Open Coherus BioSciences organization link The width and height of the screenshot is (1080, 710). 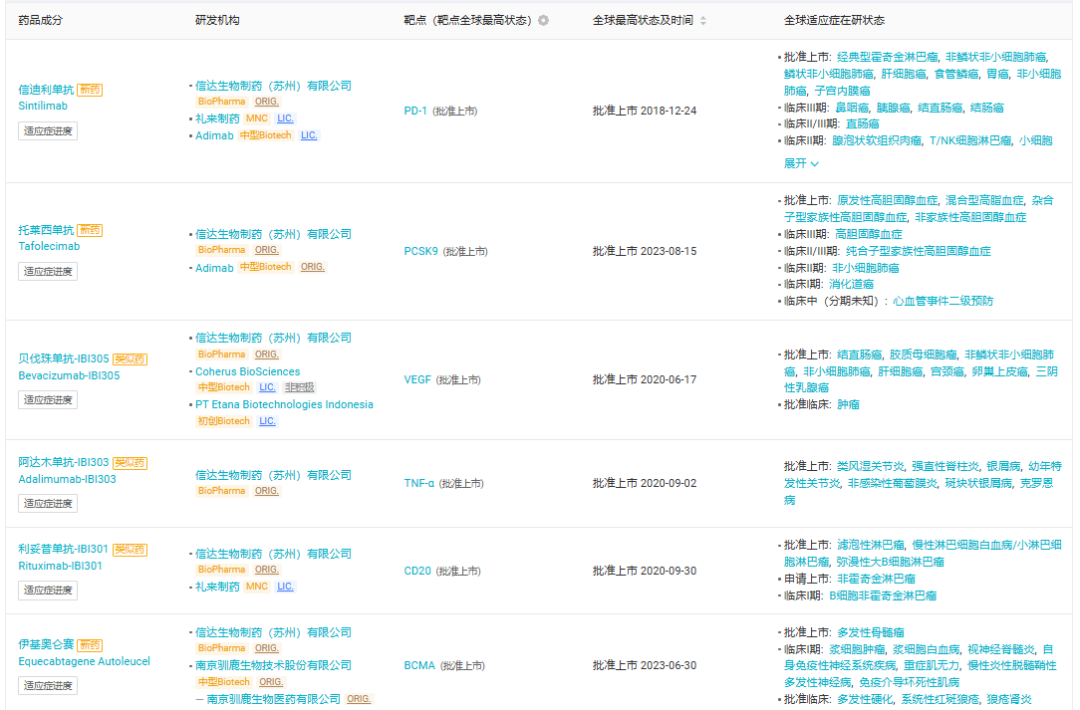247,371
